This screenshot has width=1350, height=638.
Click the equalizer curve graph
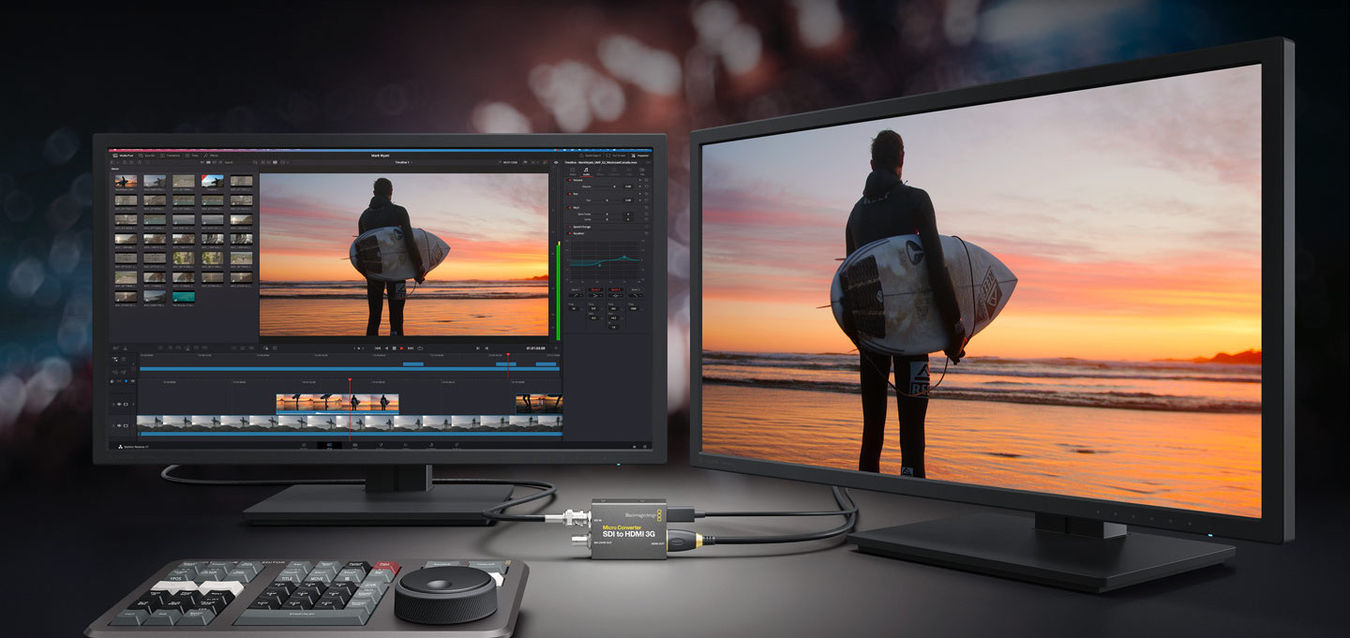click(604, 261)
